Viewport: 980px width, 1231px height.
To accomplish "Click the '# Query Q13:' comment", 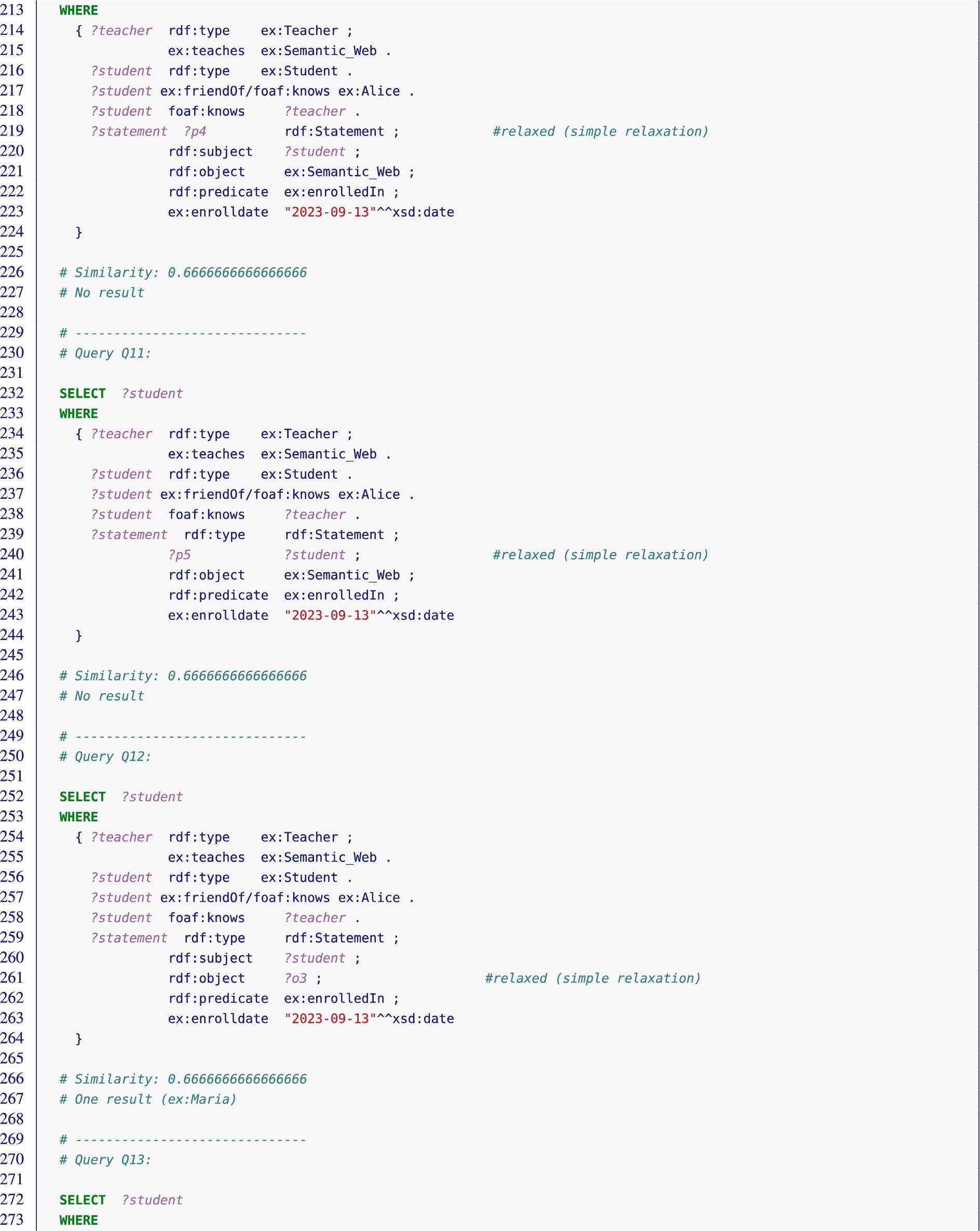I will click(105, 1160).
